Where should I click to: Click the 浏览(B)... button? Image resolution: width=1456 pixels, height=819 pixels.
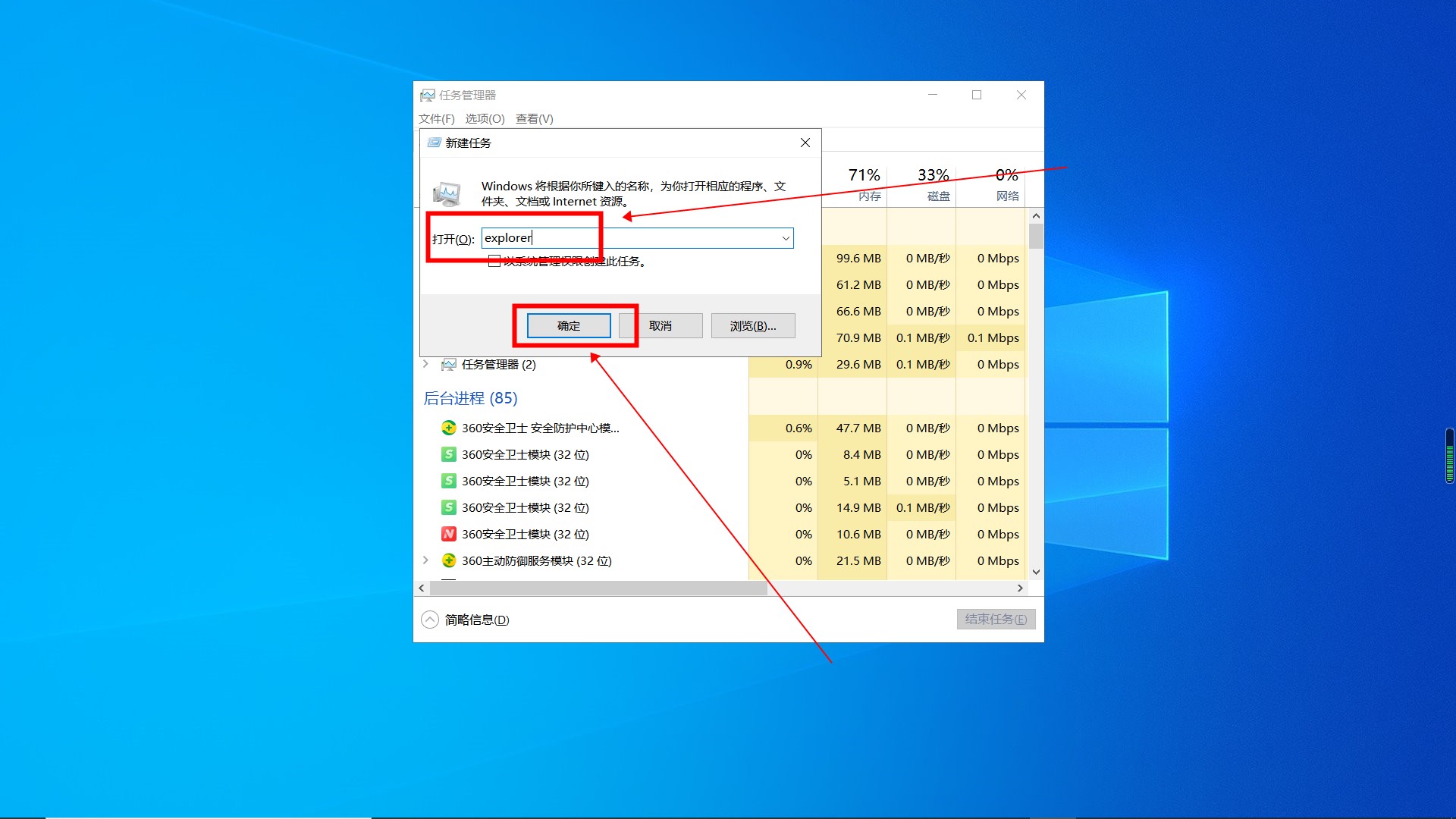click(x=753, y=326)
